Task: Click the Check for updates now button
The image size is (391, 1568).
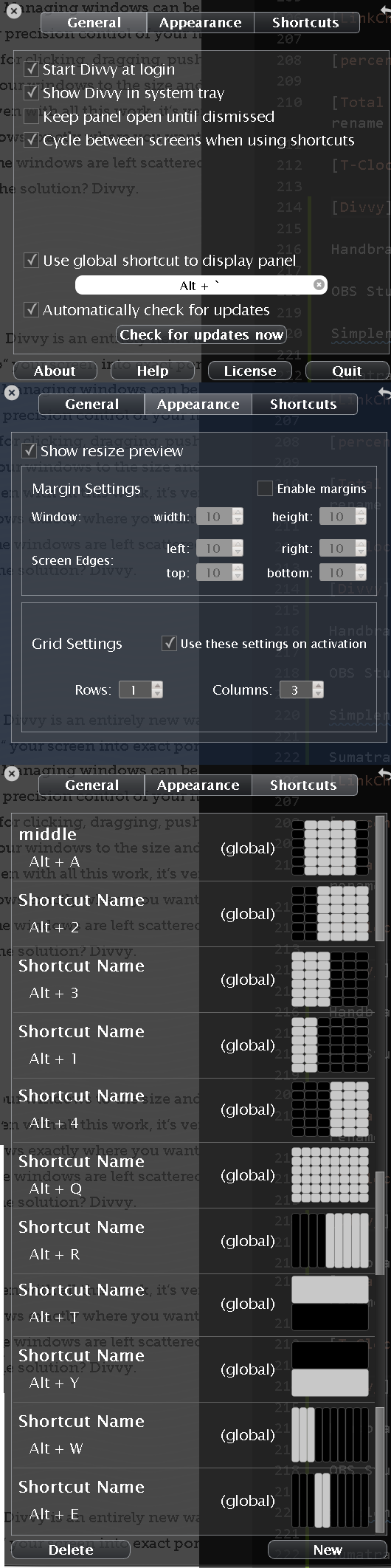Action: (201, 335)
